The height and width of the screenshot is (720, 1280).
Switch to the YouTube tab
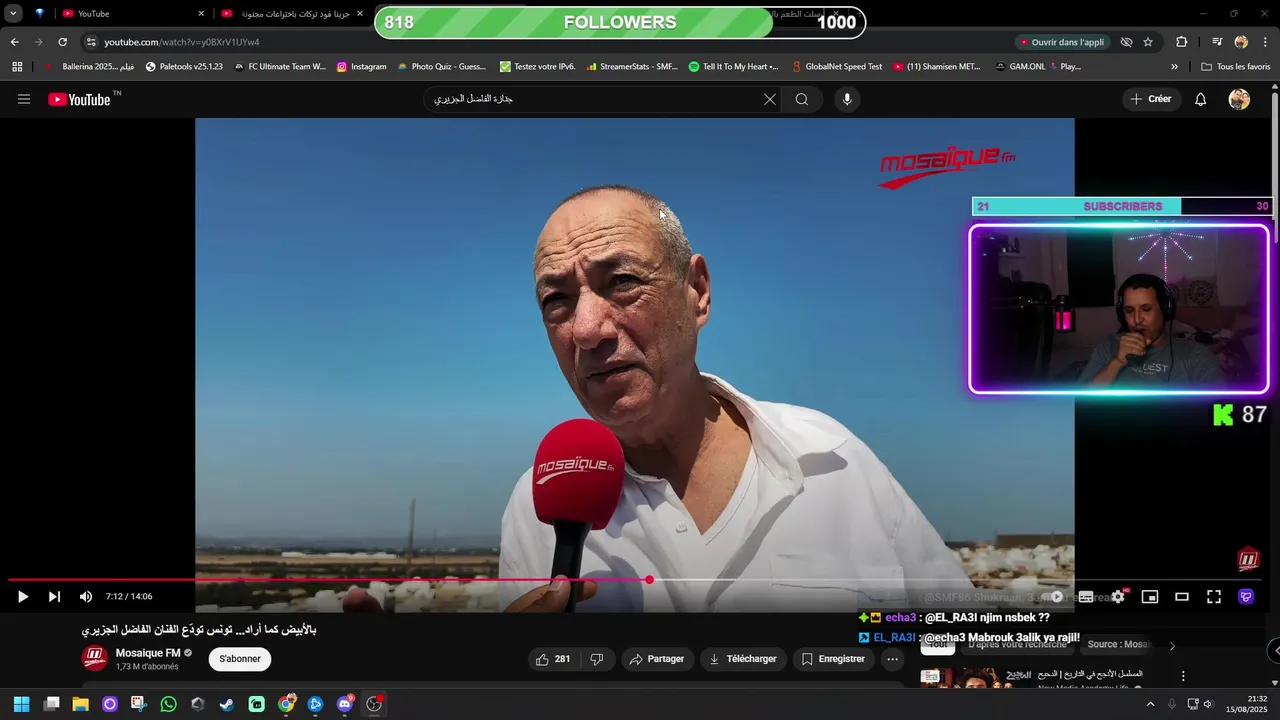(x=130, y=14)
